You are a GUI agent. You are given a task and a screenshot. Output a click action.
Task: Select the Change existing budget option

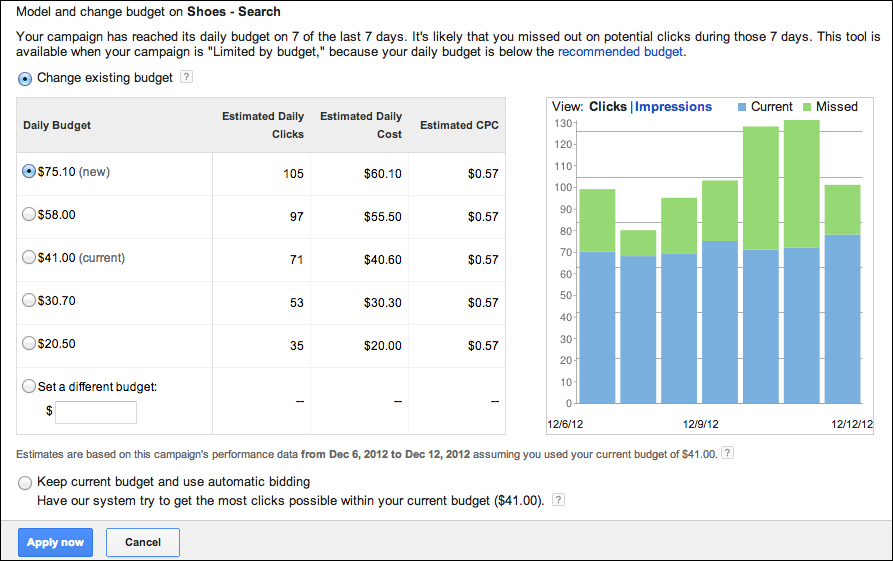(x=25, y=78)
